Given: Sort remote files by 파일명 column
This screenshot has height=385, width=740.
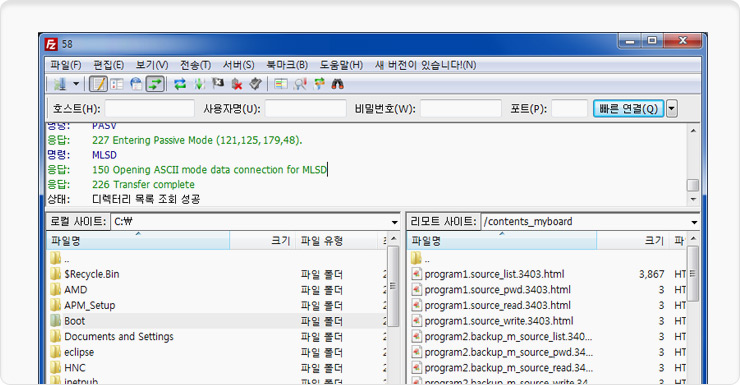Looking at the screenshot, I should click(x=502, y=241).
